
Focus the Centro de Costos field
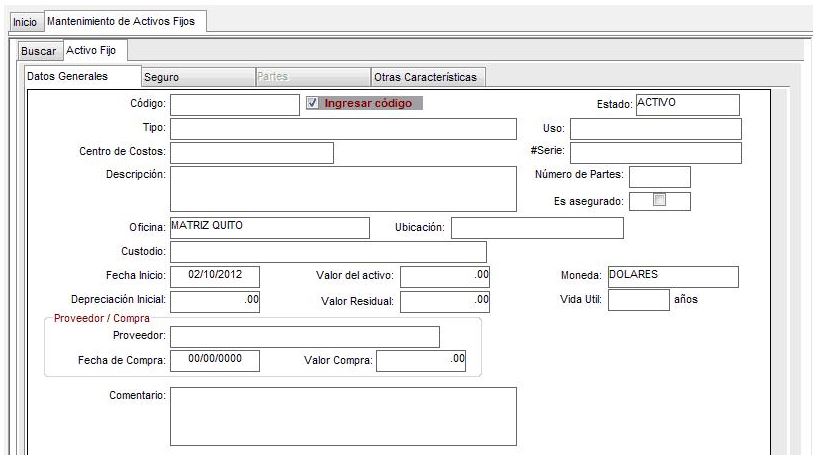pos(251,153)
